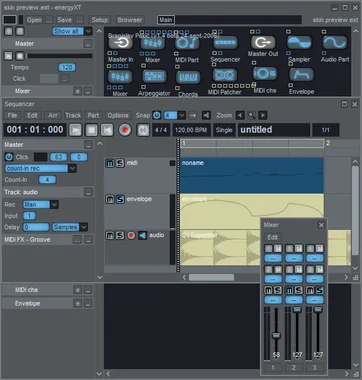Click the zoom magnifier icon

pos(251,115)
